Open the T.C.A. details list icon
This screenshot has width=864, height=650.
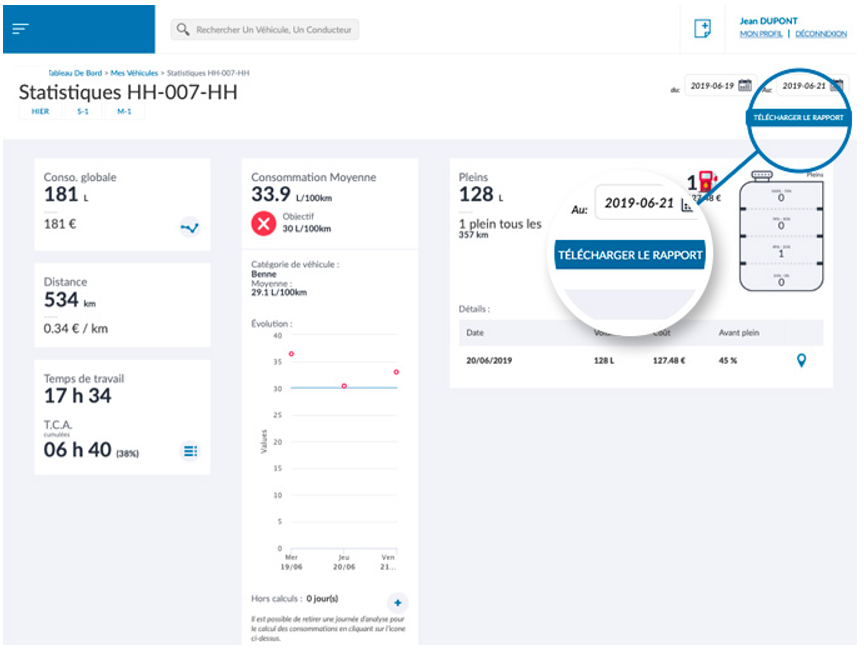(189, 451)
